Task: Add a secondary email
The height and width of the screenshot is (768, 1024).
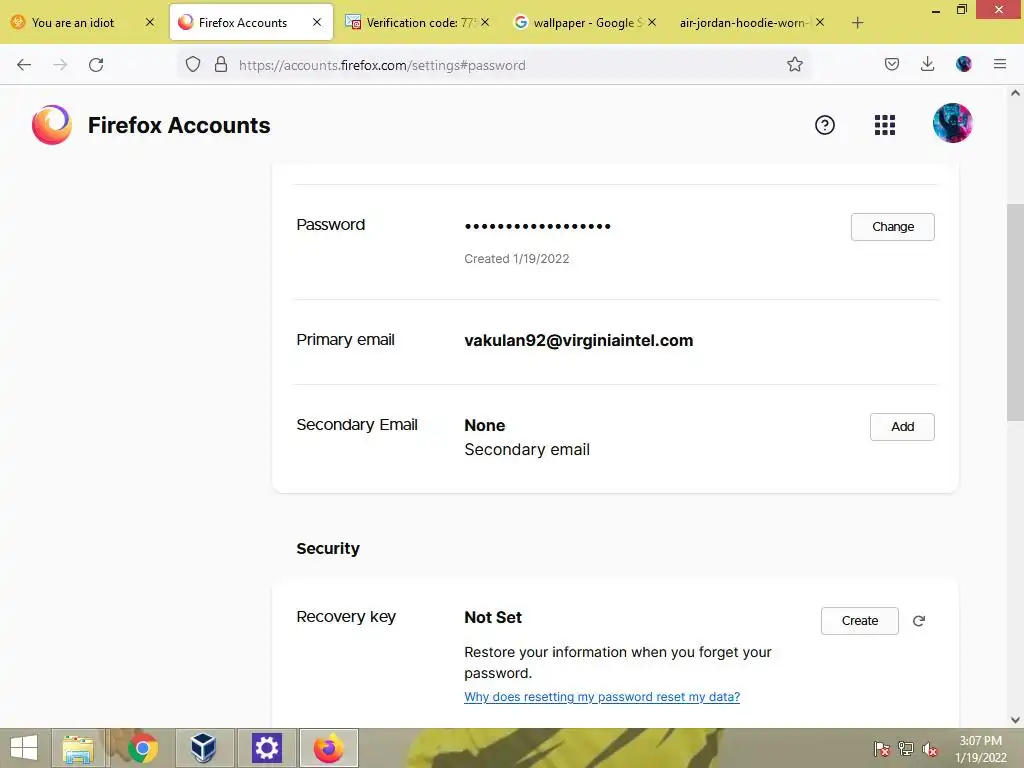Action: point(902,427)
